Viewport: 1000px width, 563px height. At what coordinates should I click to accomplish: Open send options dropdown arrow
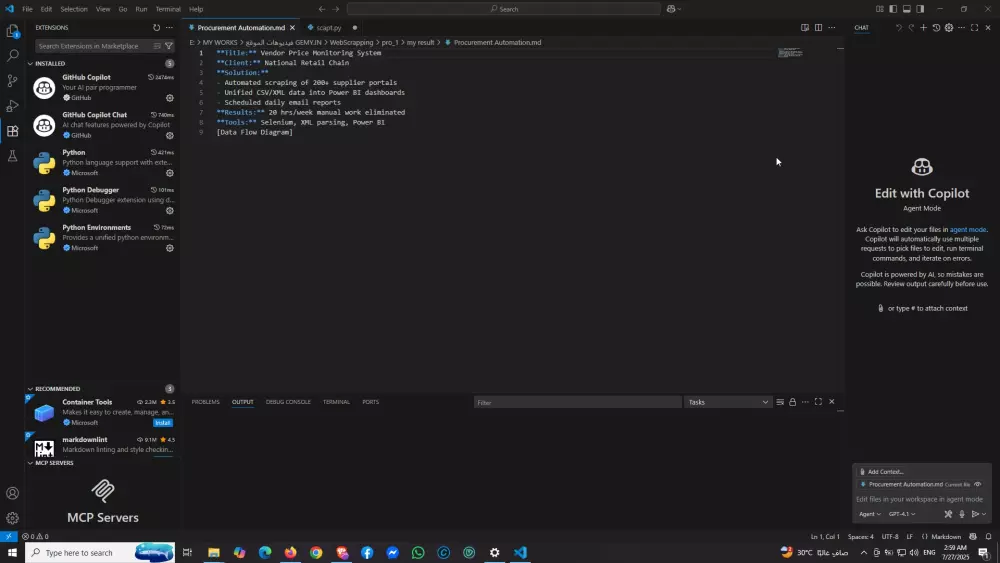pos(984,514)
